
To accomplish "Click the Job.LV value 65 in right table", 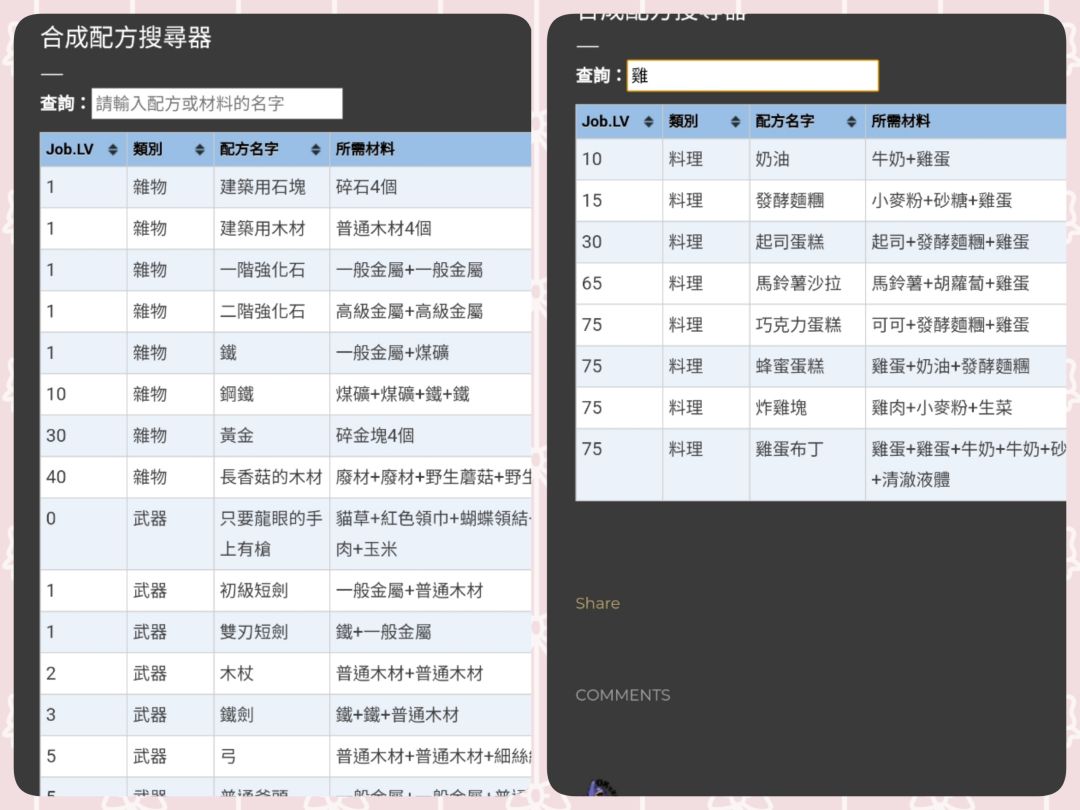I will (592, 283).
